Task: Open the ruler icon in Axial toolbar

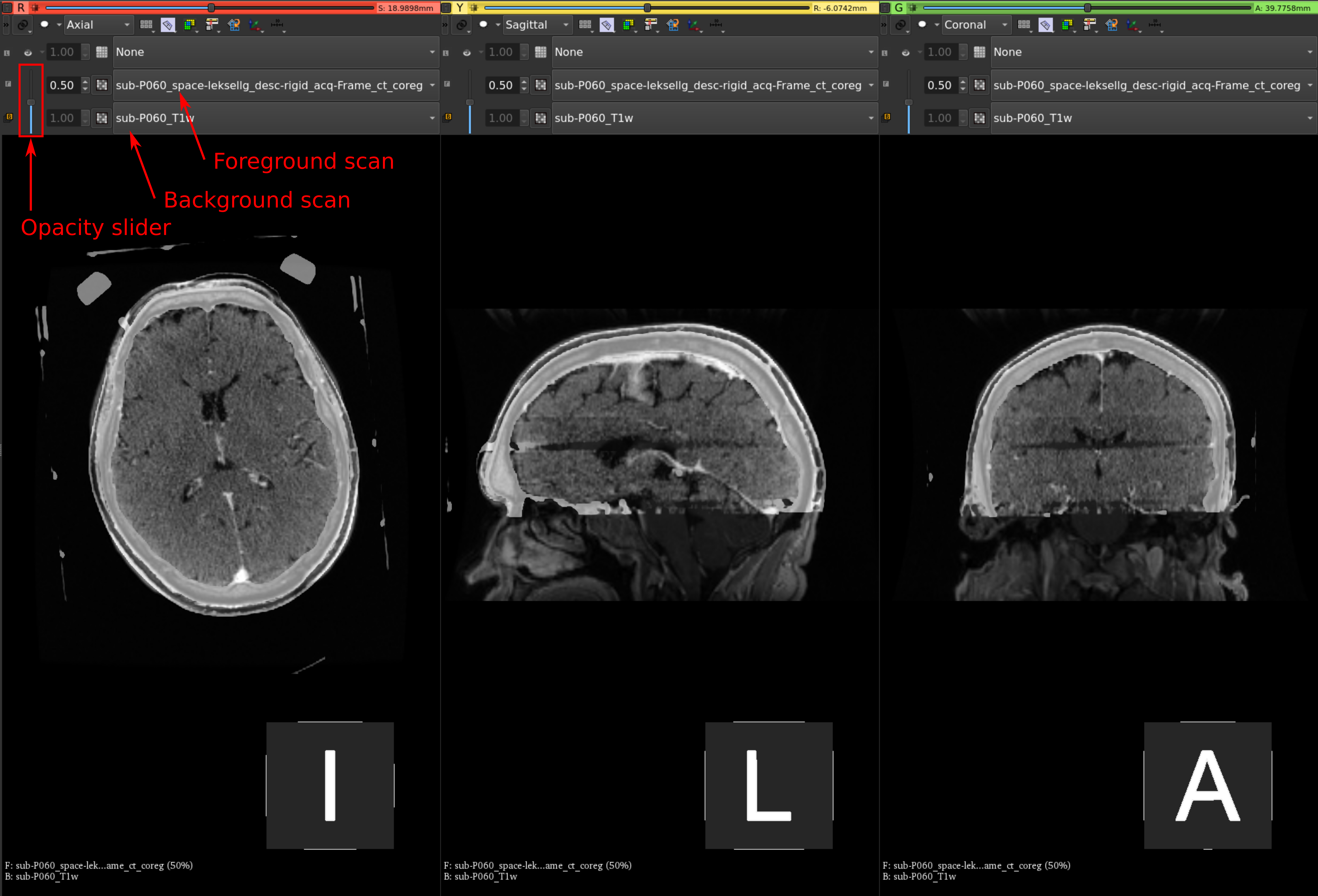Action: click(x=277, y=25)
